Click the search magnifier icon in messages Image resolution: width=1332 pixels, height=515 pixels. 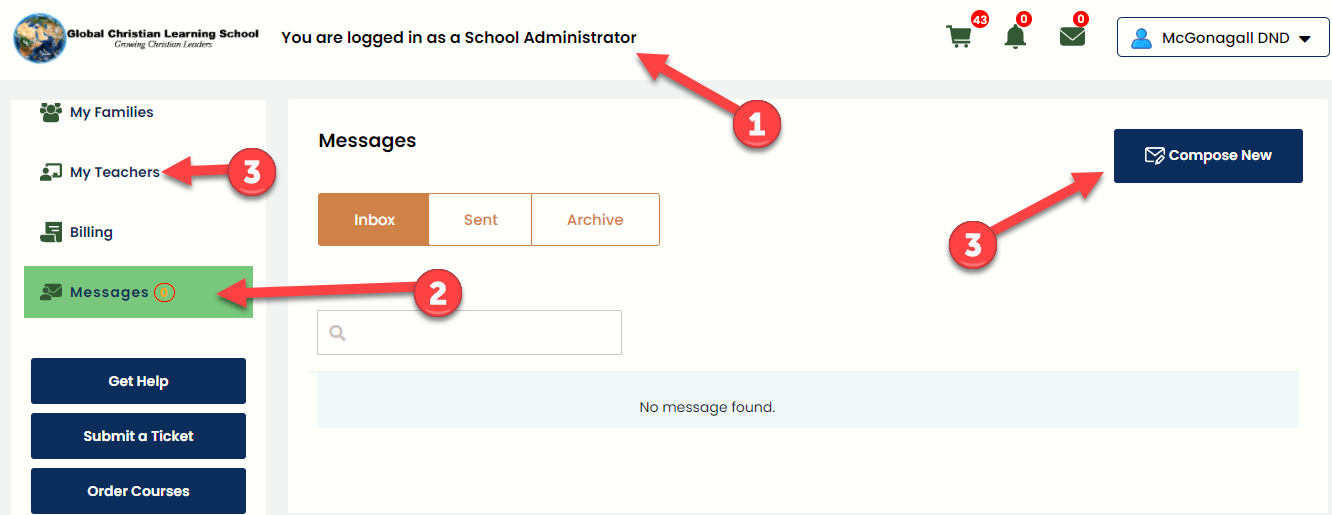tap(337, 333)
